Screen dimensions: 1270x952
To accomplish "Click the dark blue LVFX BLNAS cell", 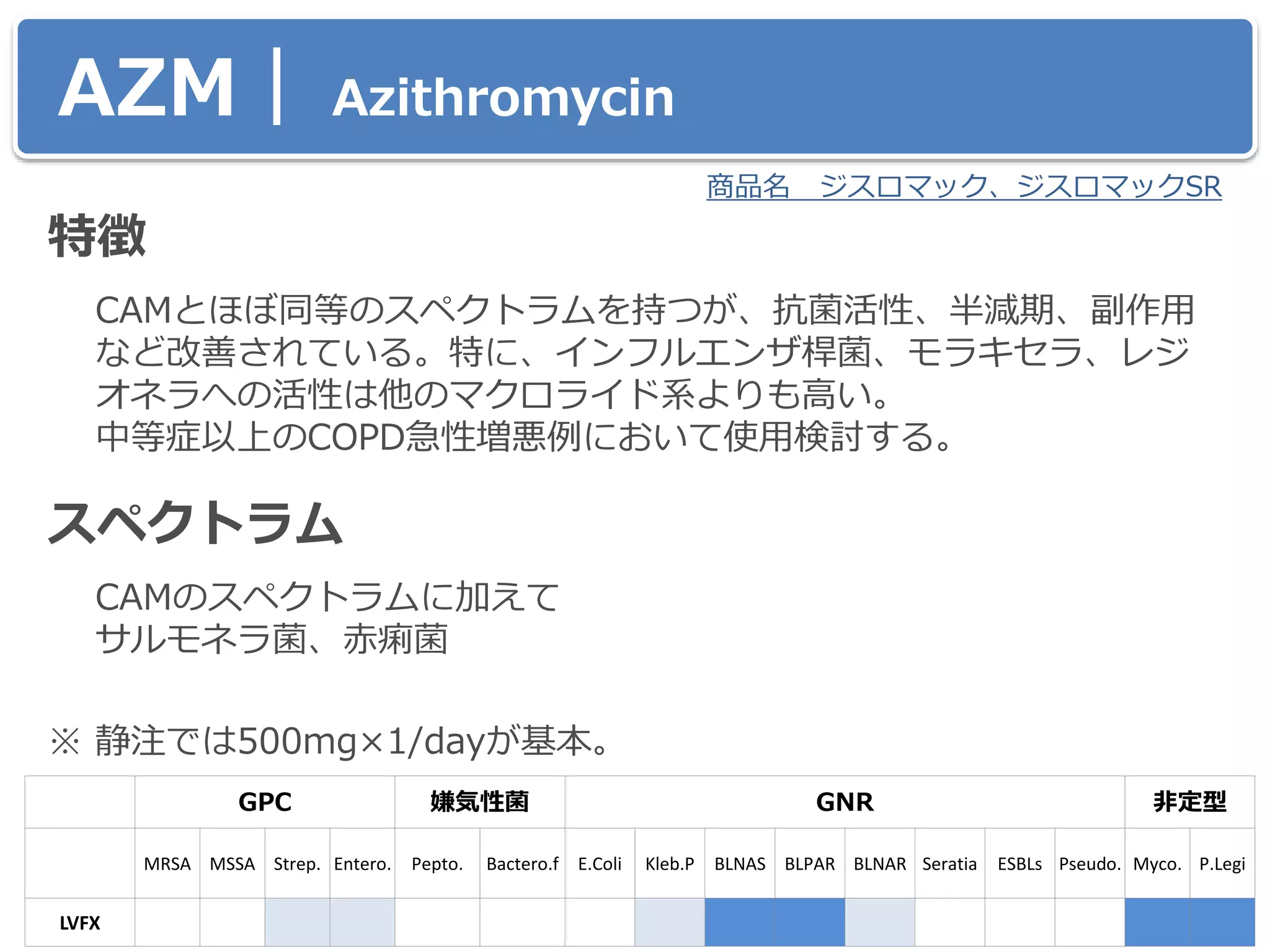I will [740, 922].
